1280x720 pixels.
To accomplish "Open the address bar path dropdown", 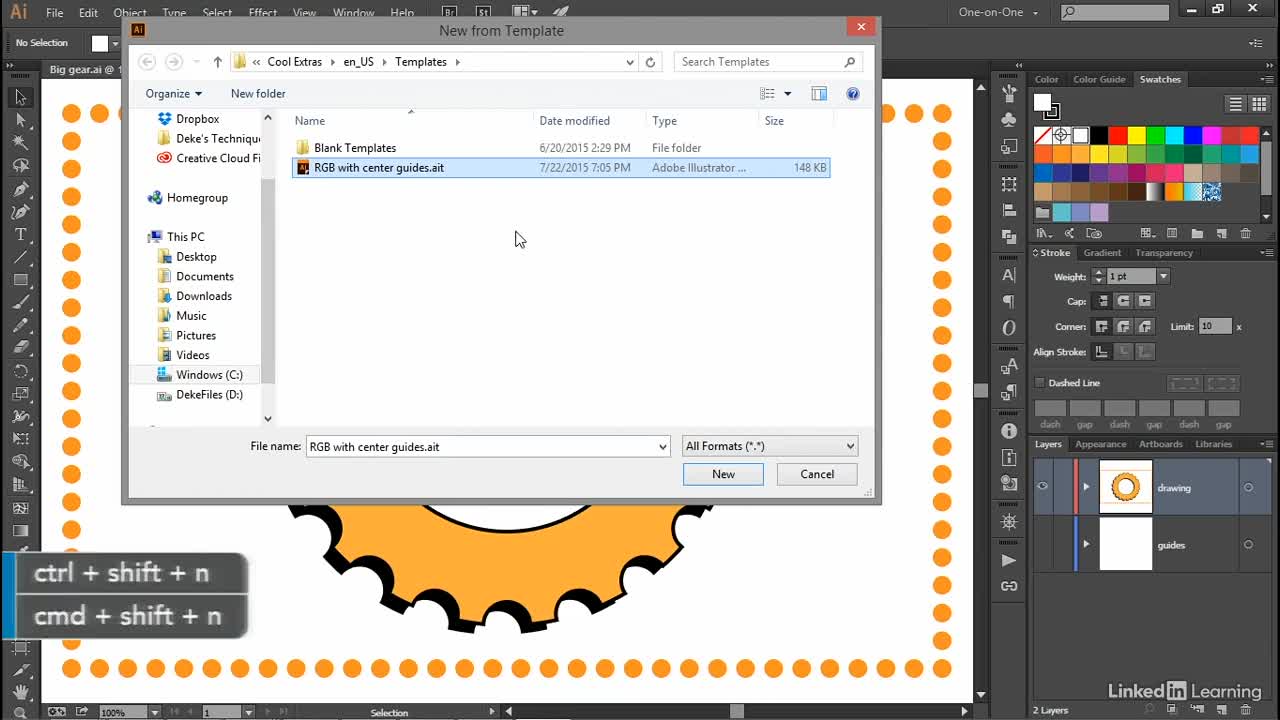I will [x=629, y=62].
